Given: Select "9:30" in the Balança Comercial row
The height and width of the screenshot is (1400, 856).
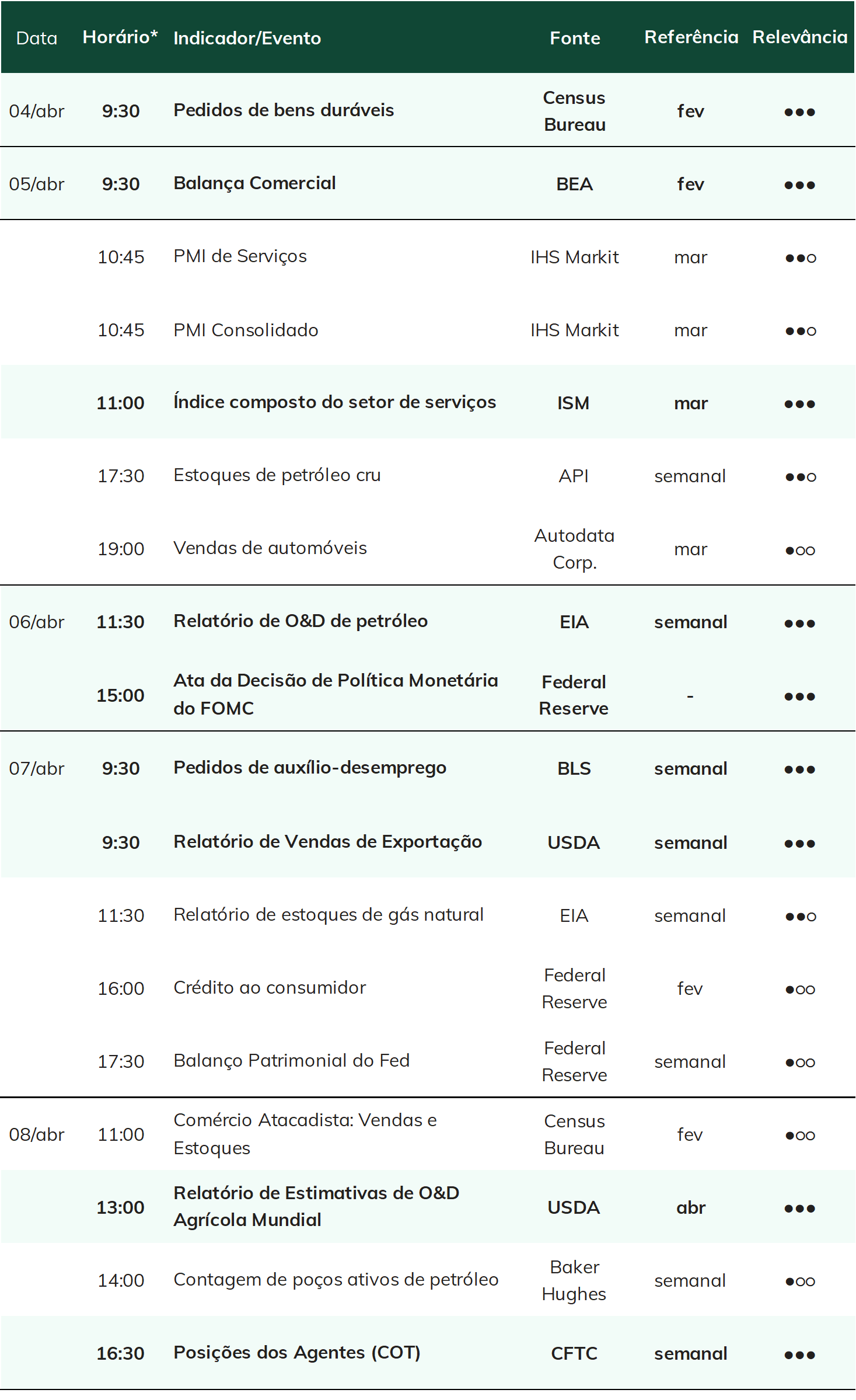Looking at the screenshot, I should click(121, 184).
